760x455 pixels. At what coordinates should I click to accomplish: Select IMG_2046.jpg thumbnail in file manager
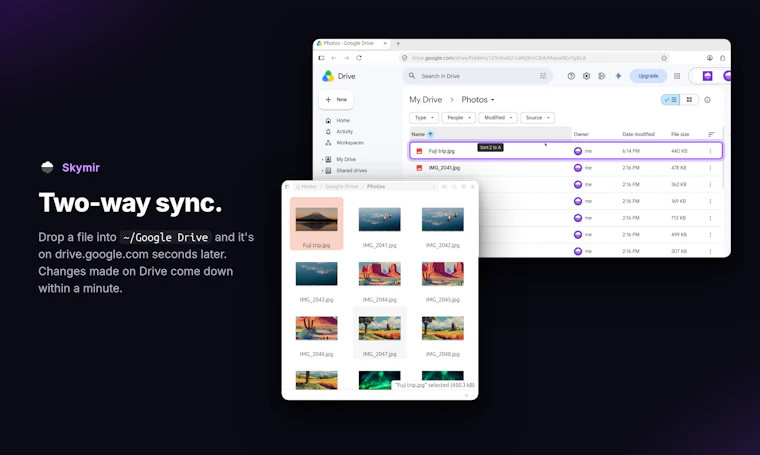pos(317,328)
